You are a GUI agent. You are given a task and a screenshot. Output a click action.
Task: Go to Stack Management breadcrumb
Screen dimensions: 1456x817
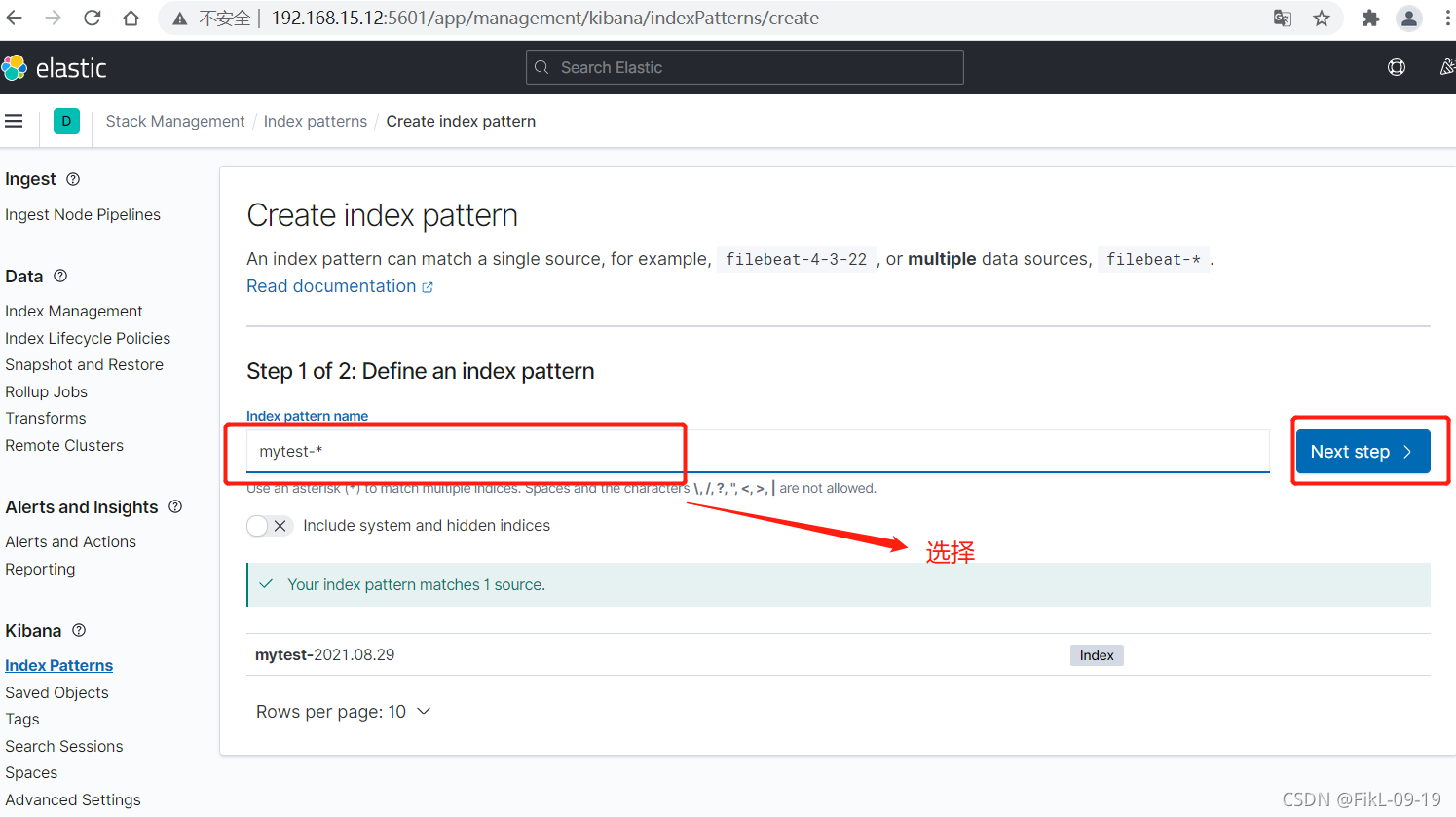point(175,121)
